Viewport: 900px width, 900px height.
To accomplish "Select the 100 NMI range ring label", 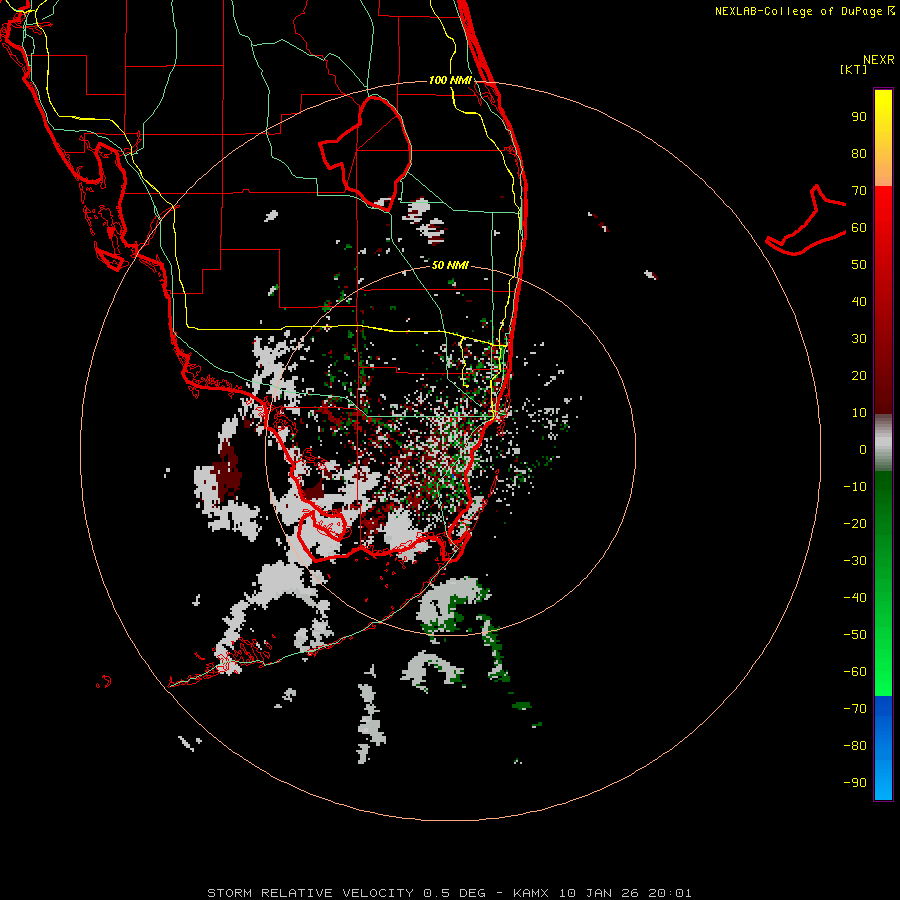I will (x=450, y=80).
